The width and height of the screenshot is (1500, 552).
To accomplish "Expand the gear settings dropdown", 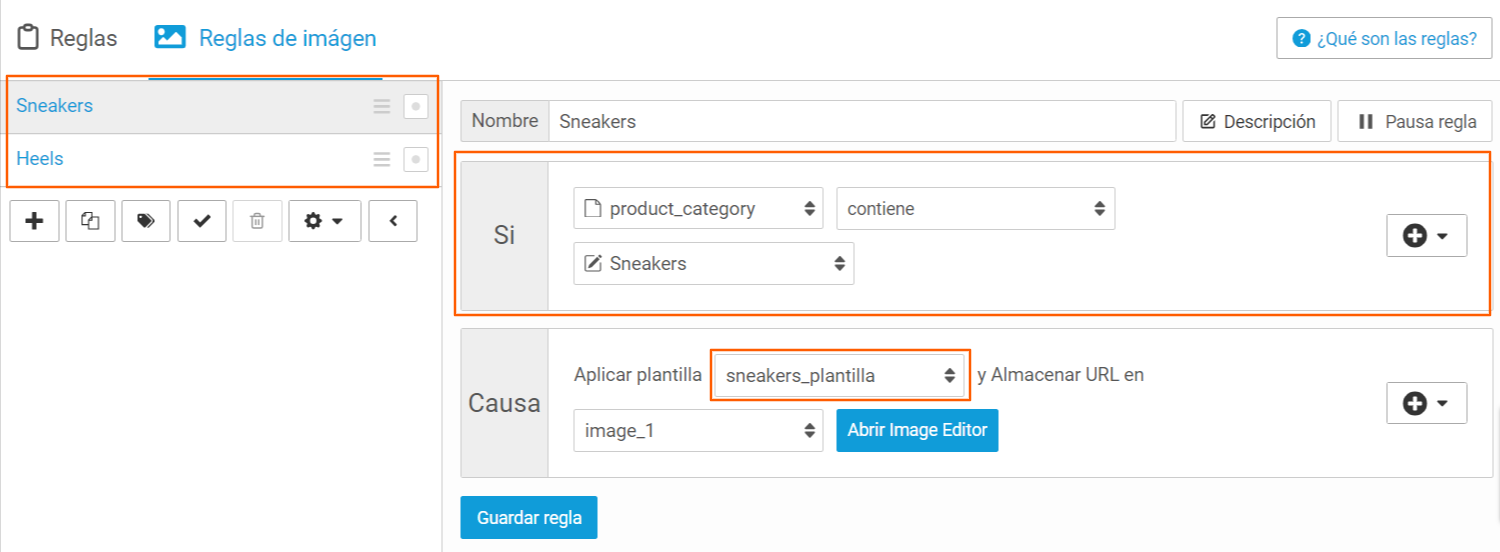I will click(325, 221).
